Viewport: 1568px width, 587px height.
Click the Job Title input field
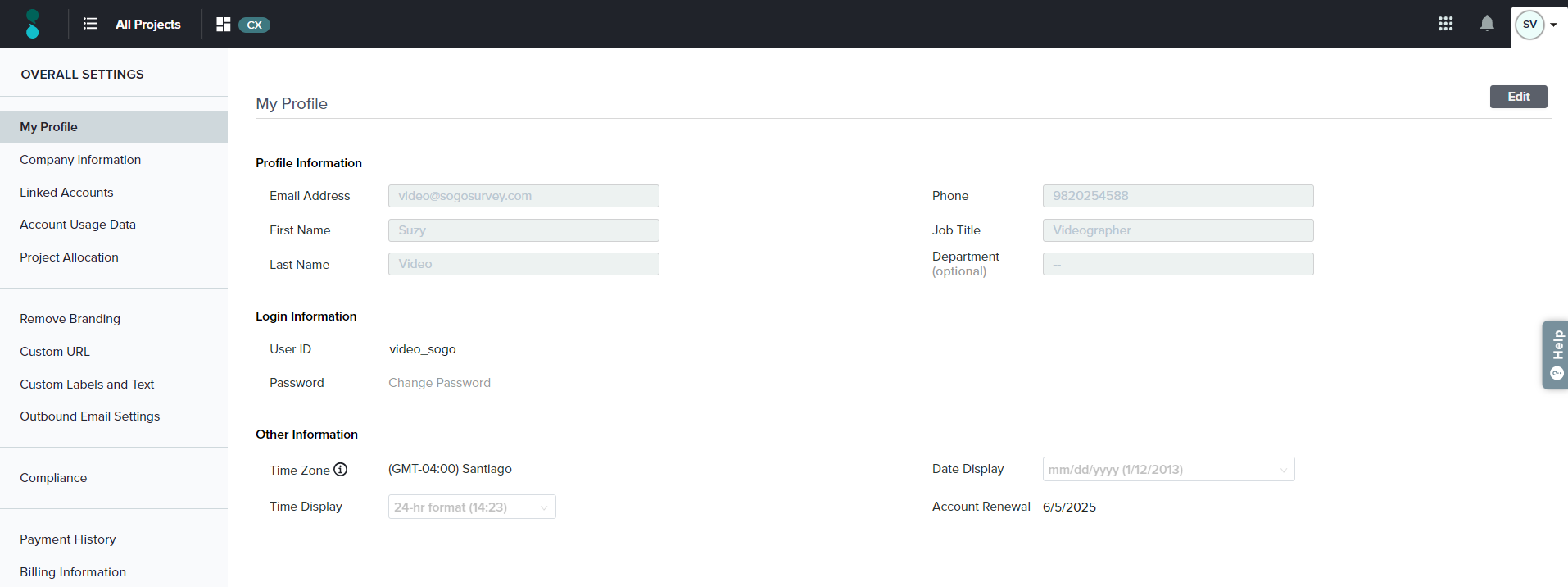[1177, 230]
